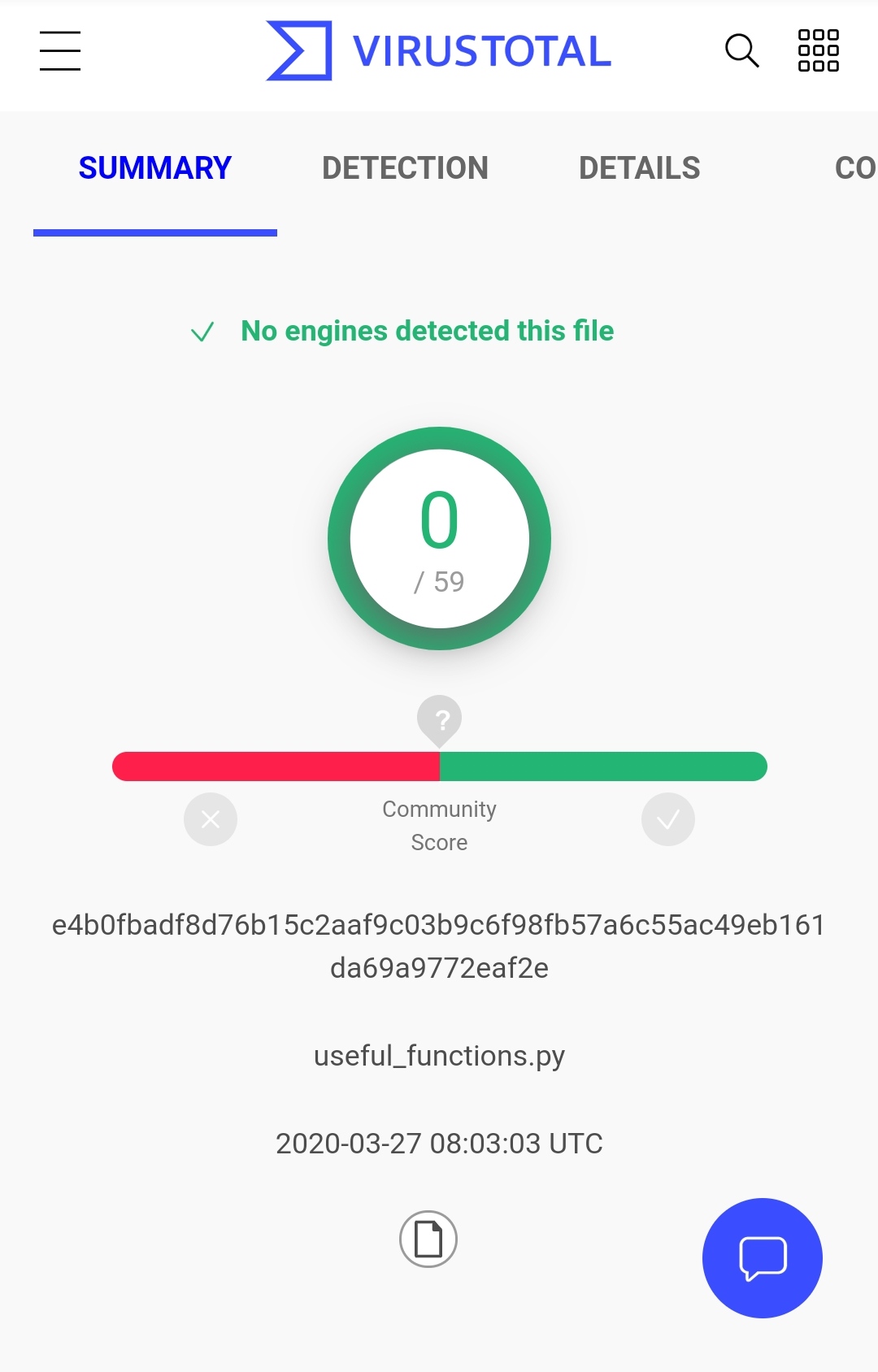Image resolution: width=878 pixels, height=1372 pixels.
Task: Open the search magnifier
Action: pyautogui.click(x=741, y=51)
